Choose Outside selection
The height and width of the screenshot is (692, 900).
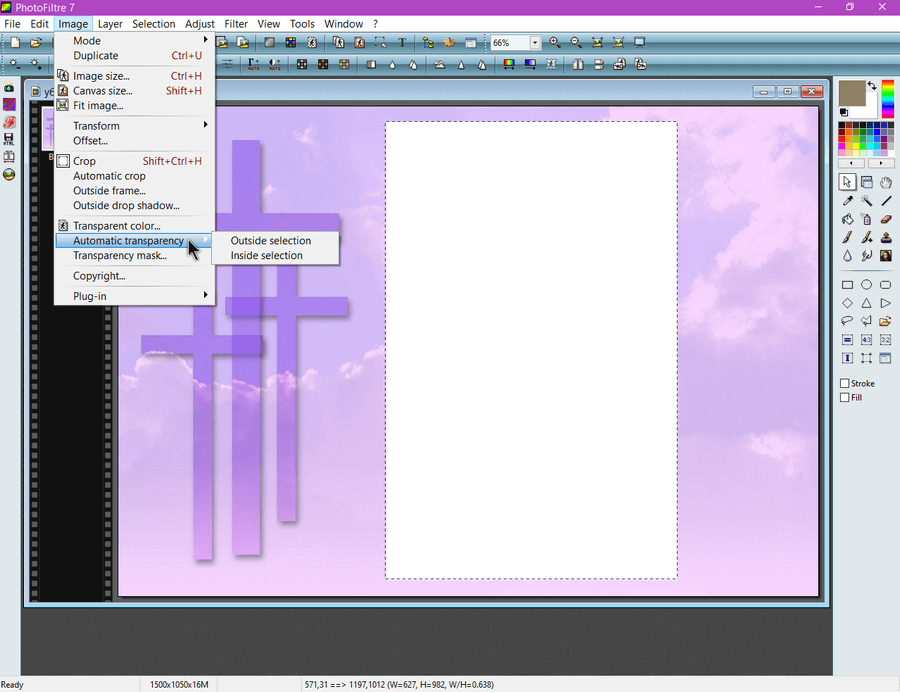276,240
